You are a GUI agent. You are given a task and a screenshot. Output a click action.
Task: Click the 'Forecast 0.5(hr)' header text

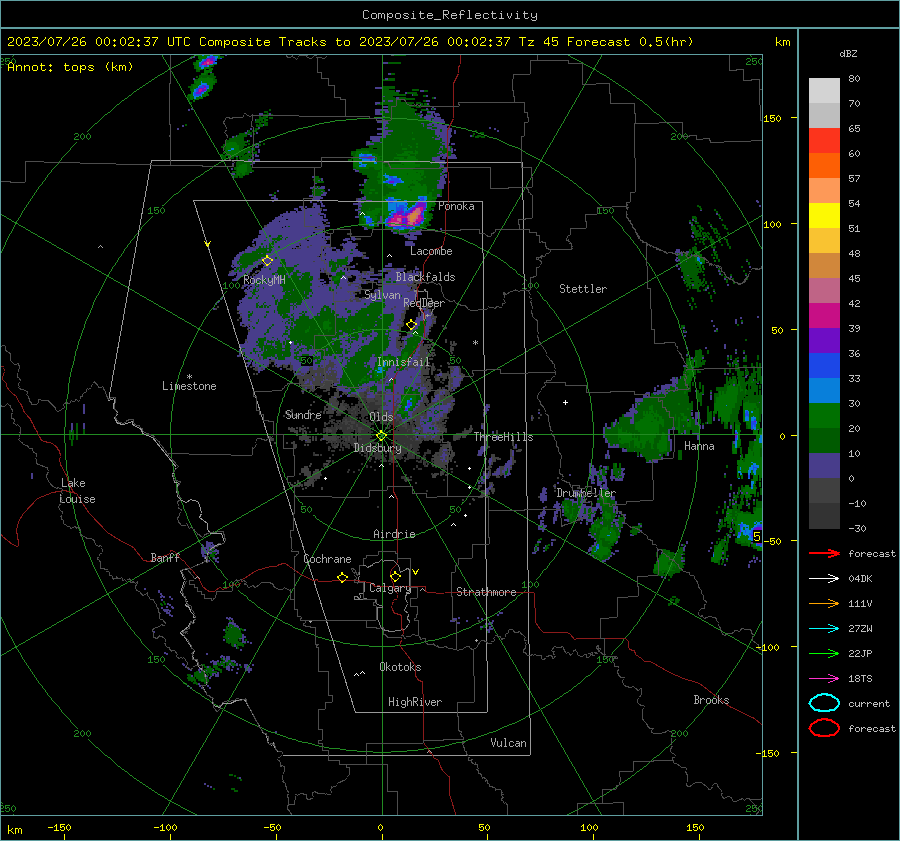point(630,42)
